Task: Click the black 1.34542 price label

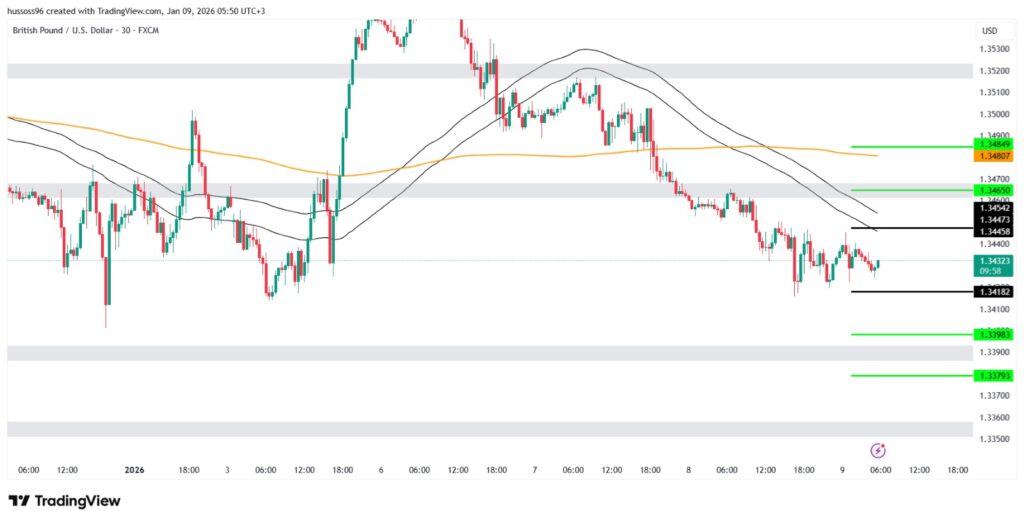Action: (994, 207)
